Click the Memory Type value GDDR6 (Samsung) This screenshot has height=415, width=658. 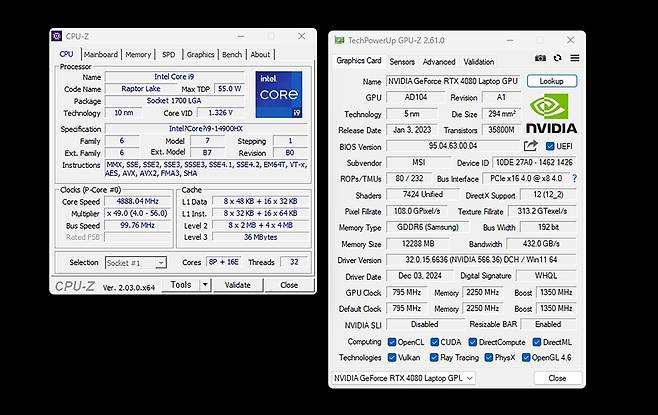(x=428, y=227)
